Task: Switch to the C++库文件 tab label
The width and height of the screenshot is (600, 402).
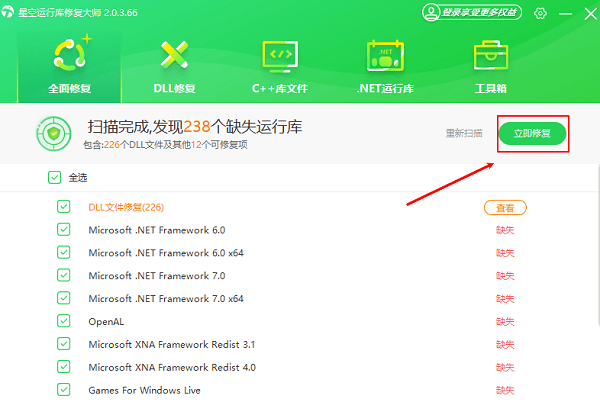Action: (280, 89)
